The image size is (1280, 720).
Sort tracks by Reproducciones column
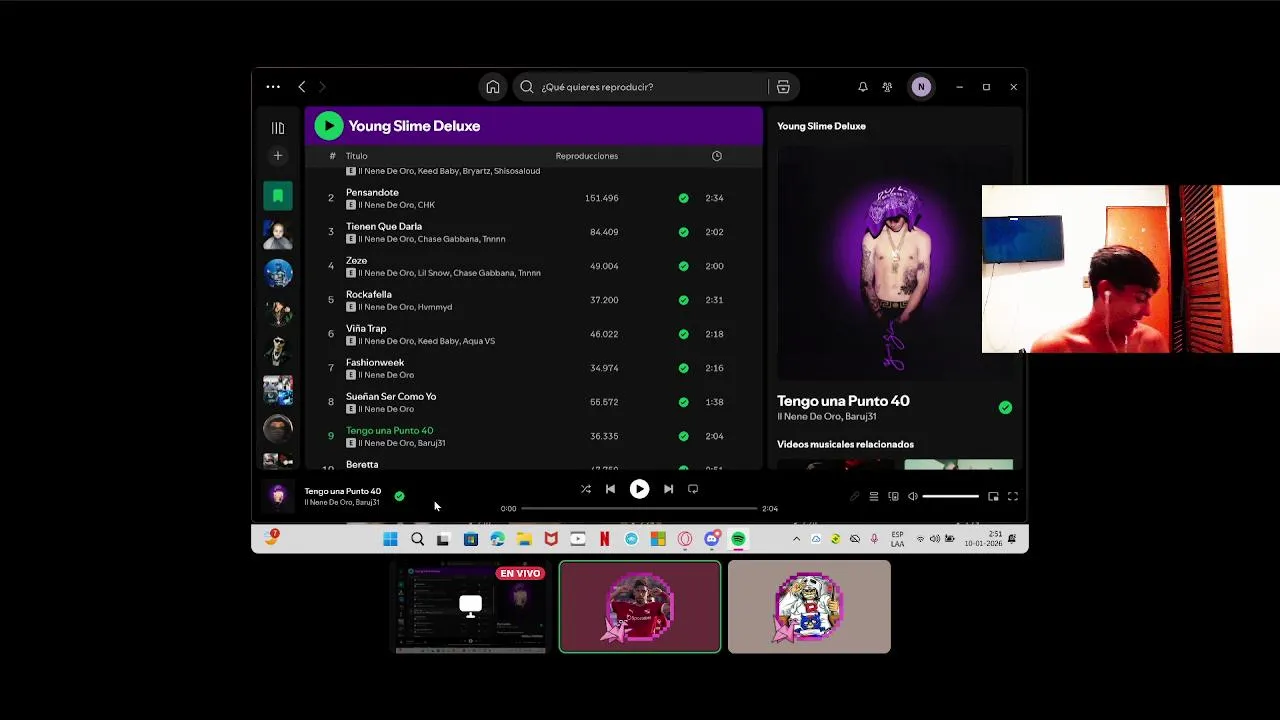587,156
